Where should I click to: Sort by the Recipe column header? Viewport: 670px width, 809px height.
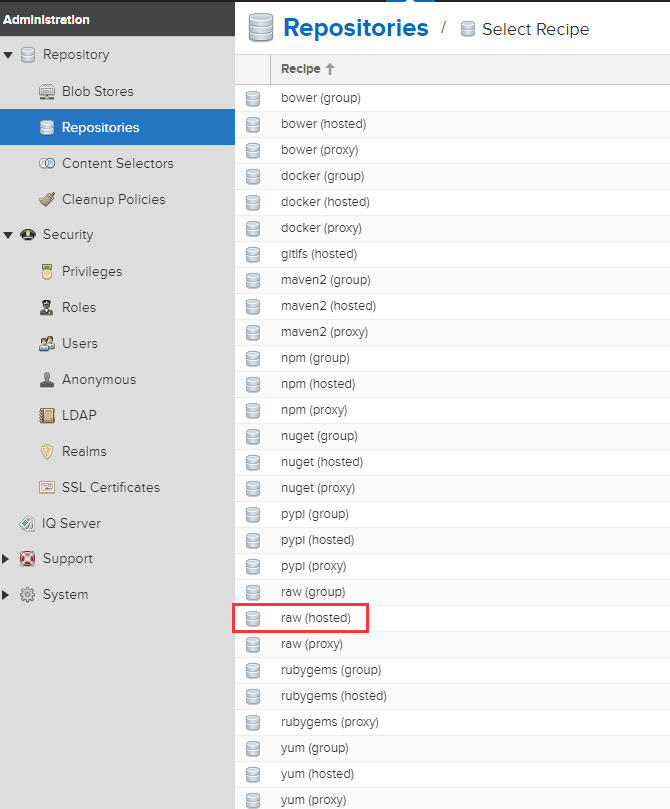307,69
